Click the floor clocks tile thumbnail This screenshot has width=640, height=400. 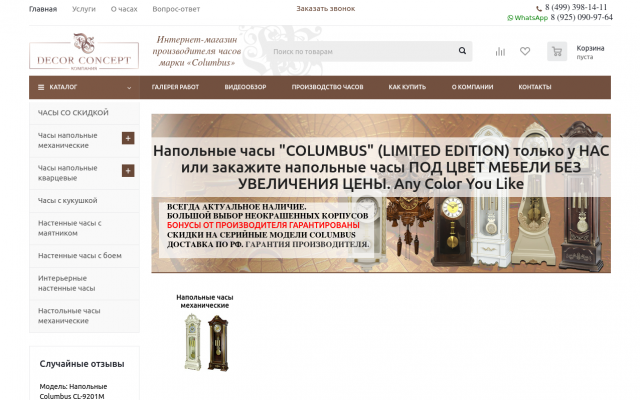click(x=207, y=342)
